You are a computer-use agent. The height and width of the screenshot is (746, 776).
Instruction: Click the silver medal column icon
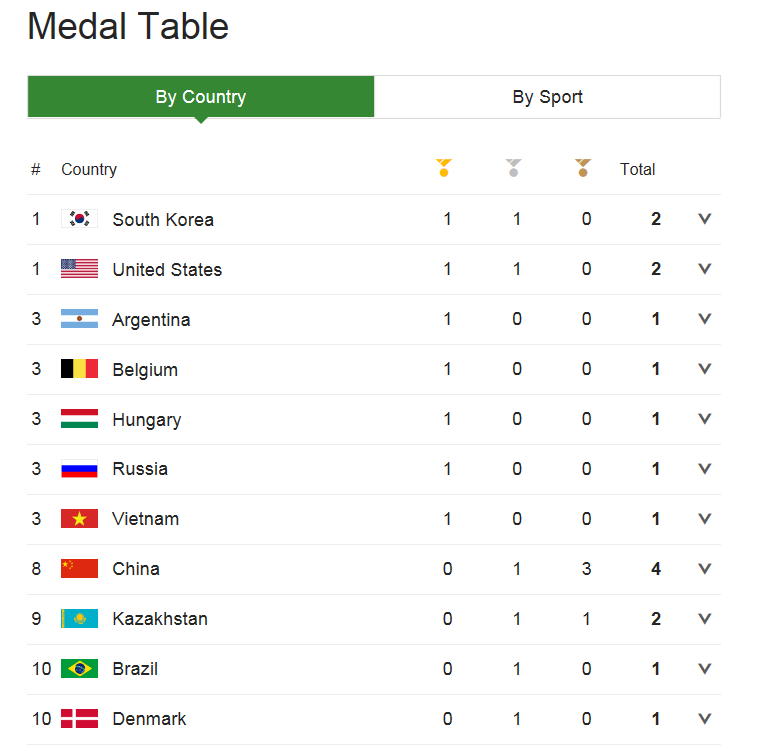[514, 168]
